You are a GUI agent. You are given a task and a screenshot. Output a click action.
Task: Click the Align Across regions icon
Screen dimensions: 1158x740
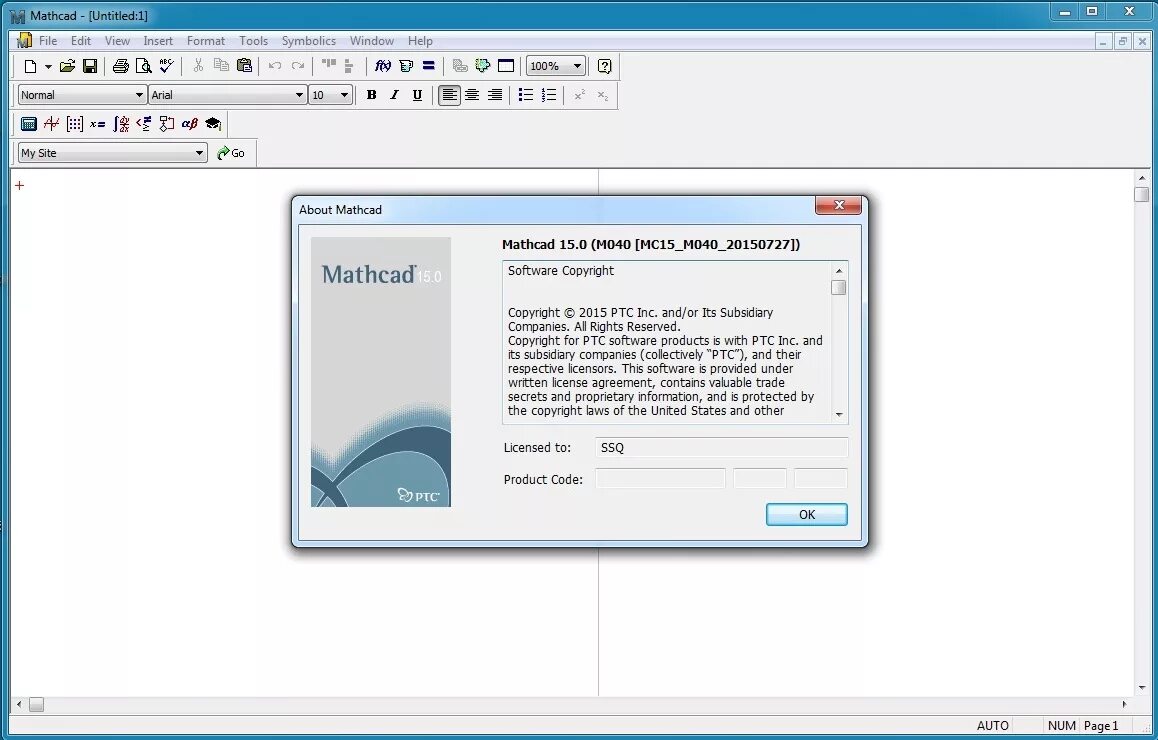click(329, 66)
